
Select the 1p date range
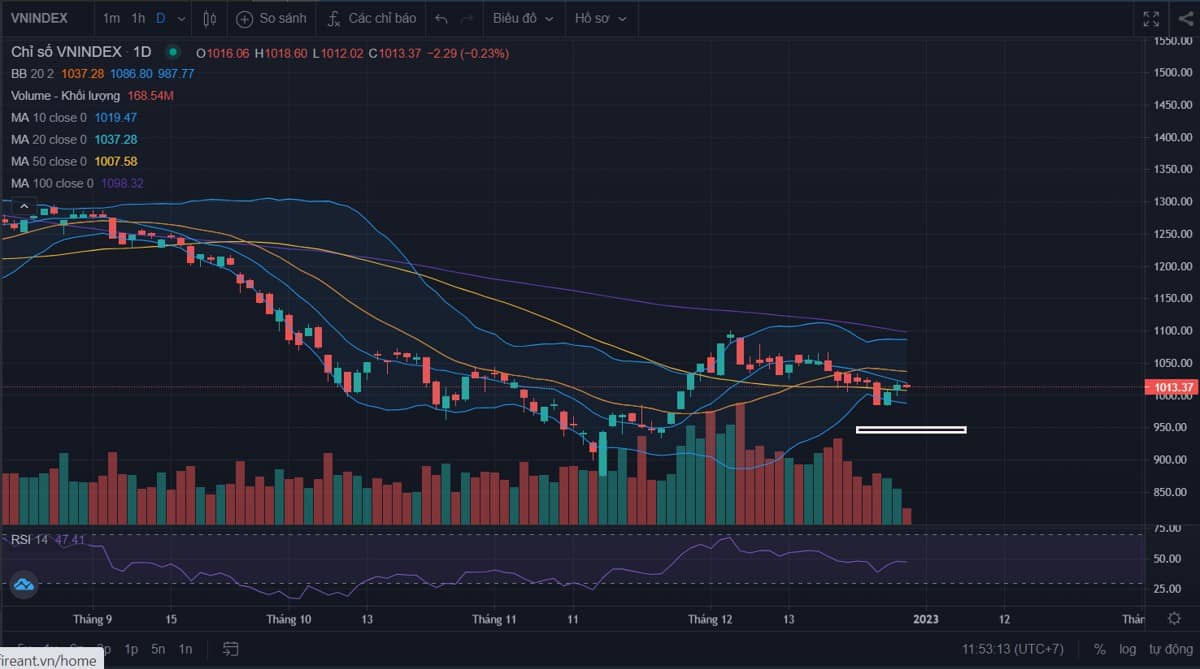click(x=131, y=649)
